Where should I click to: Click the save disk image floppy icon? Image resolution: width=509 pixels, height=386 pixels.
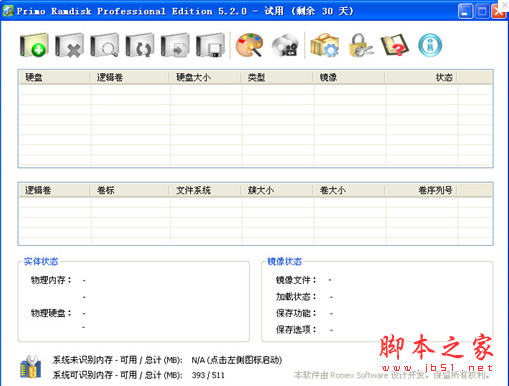point(211,45)
